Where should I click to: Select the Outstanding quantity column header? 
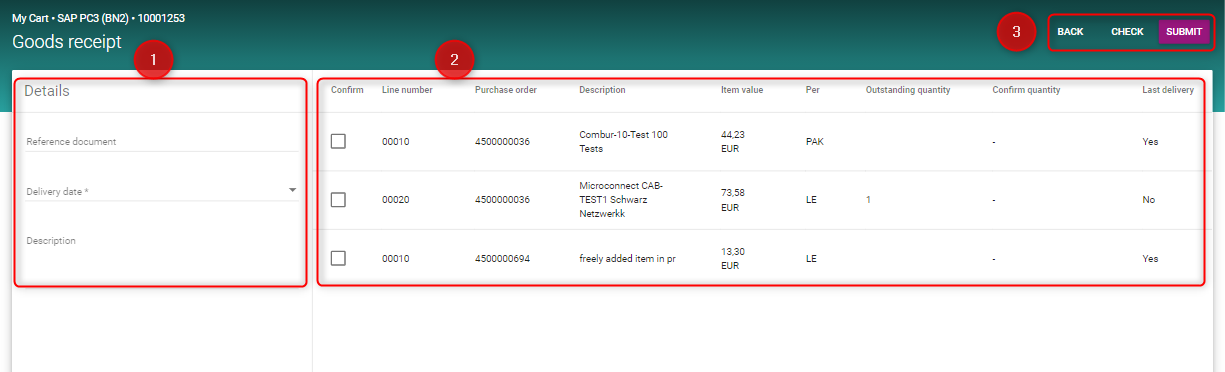click(x=908, y=90)
